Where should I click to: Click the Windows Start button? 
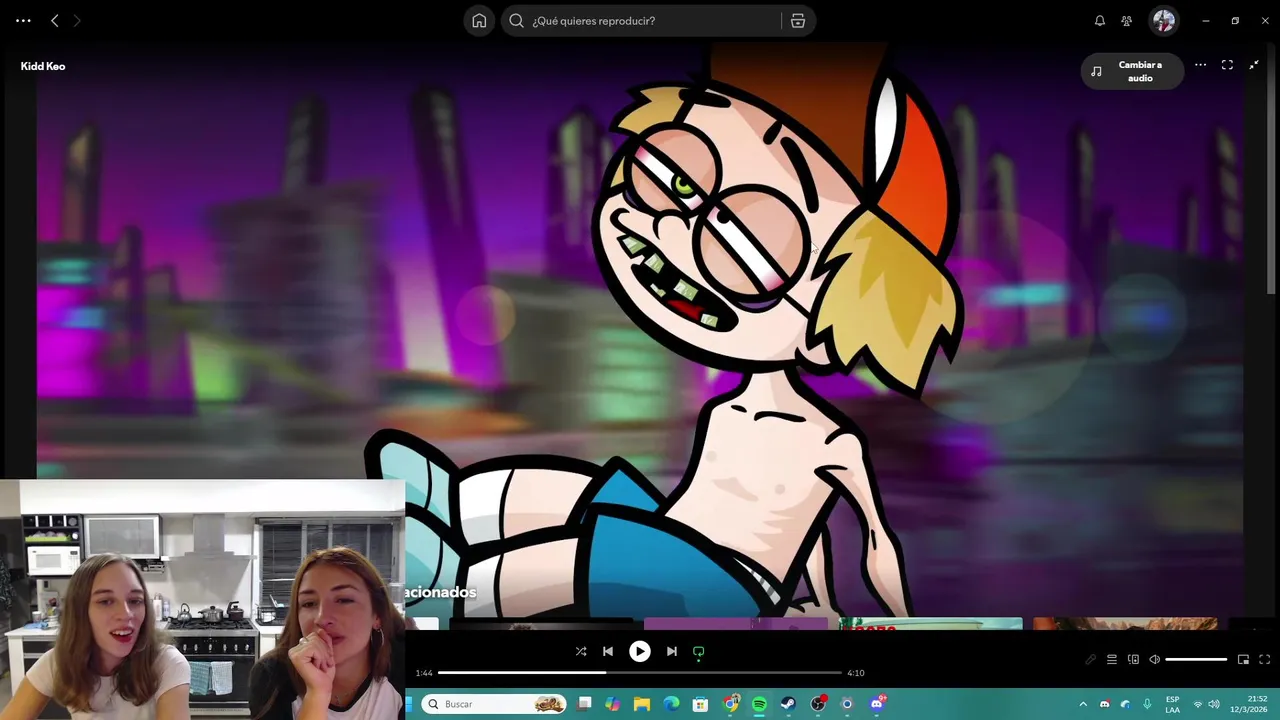point(409,704)
